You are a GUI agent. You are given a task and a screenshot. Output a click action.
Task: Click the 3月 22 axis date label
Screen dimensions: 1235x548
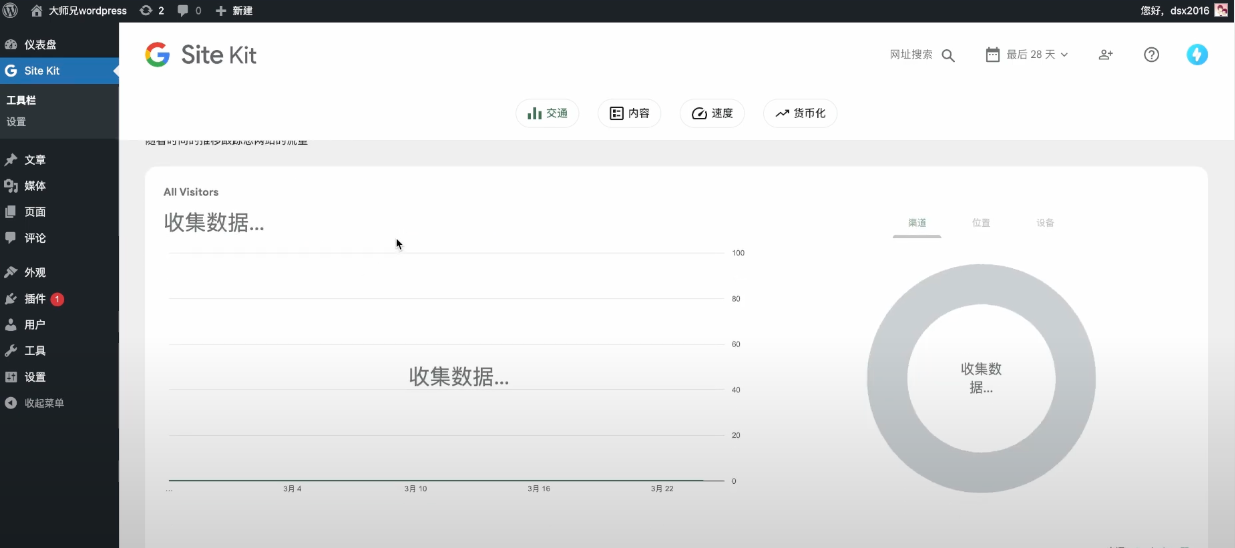(x=662, y=489)
